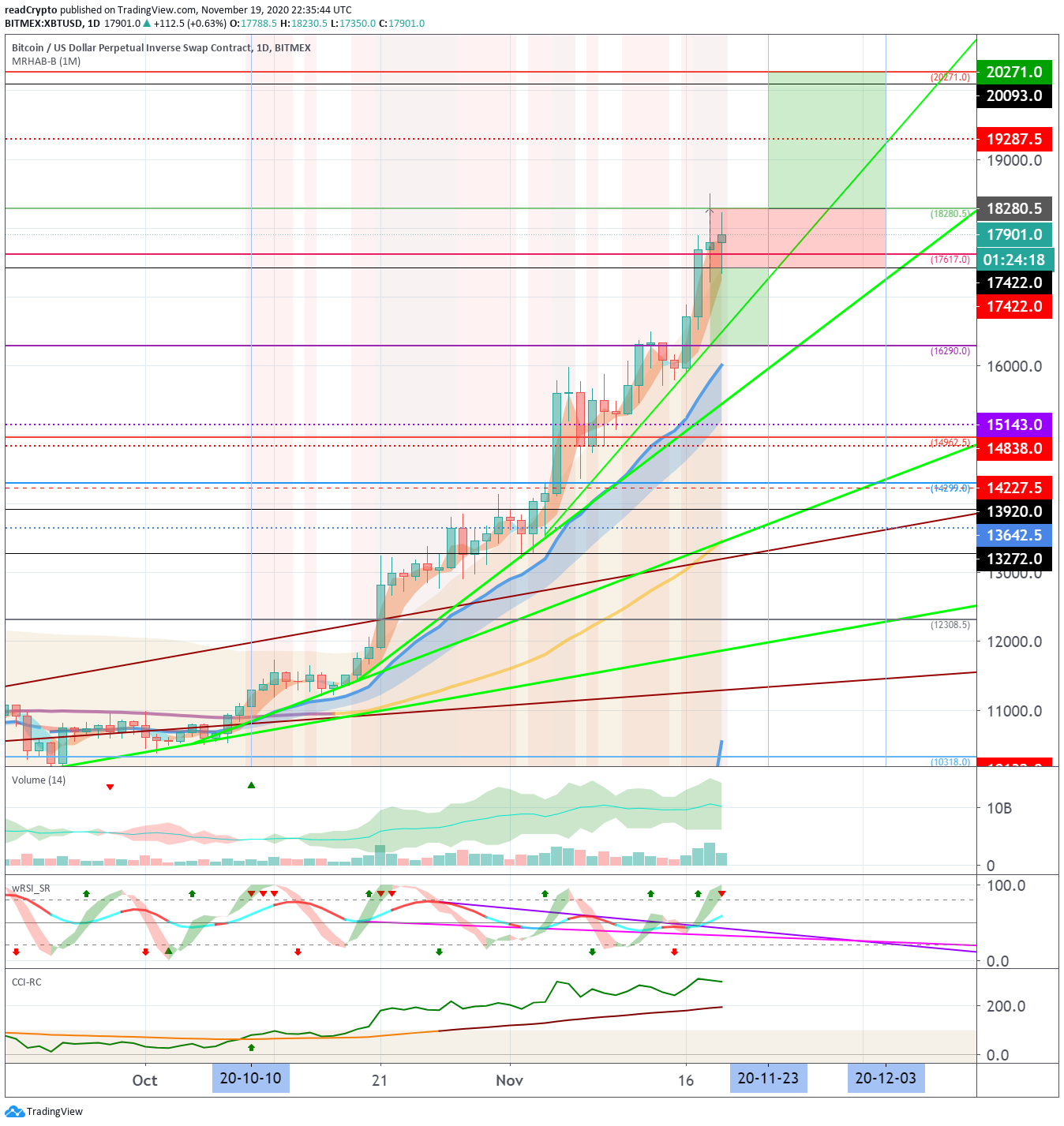Click the Volume (14) indicator label
Viewport: 1064px width, 1126px height.
pyautogui.click(x=39, y=780)
